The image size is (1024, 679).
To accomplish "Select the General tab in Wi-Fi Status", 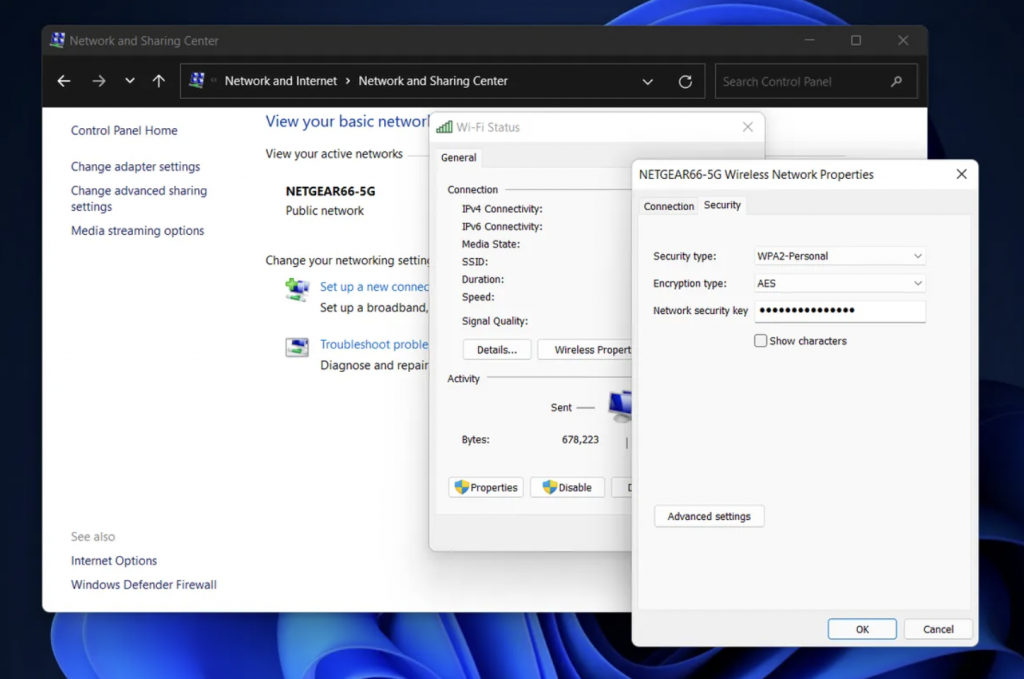I will [458, 157].
